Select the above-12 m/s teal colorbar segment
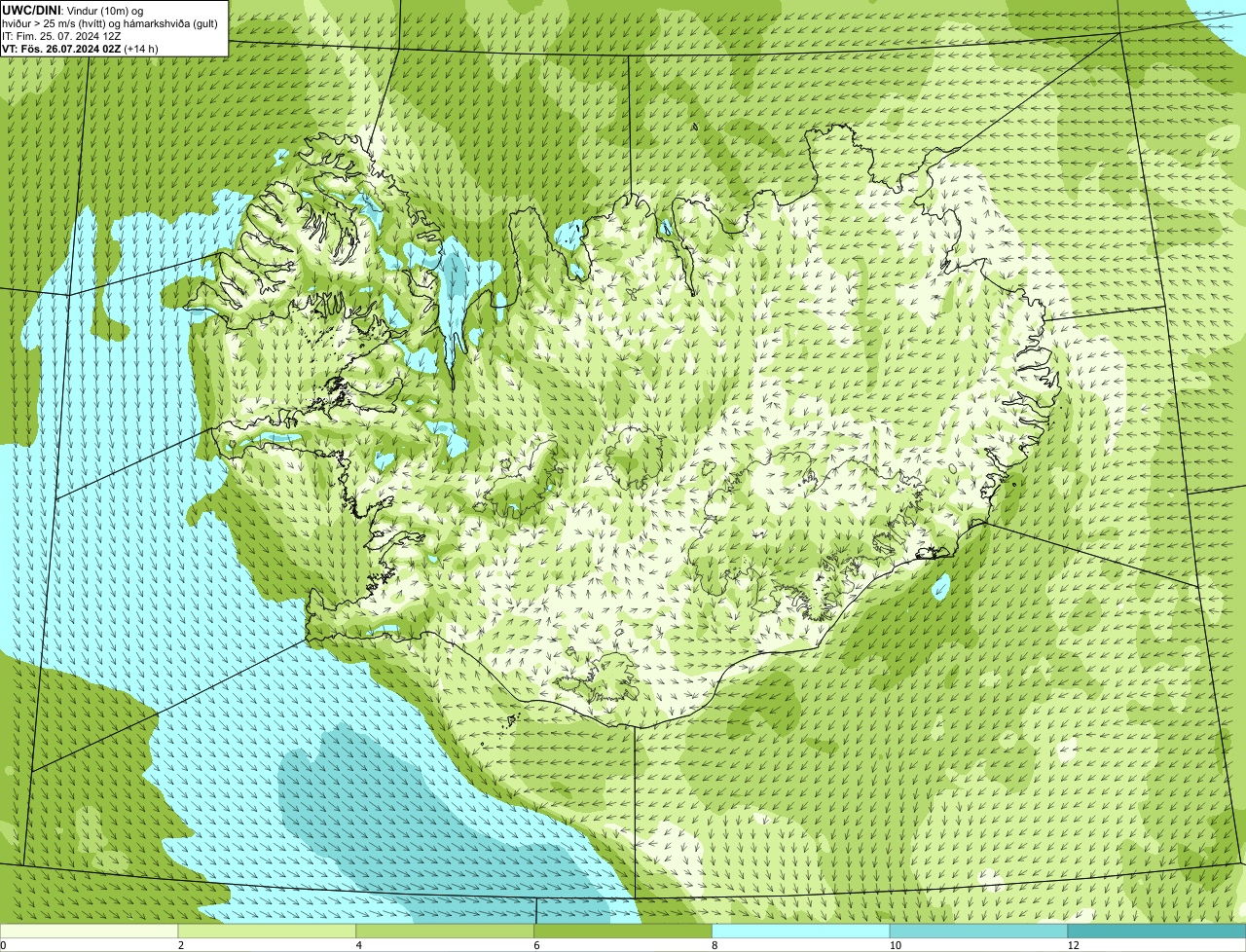 pos(1156,931)
